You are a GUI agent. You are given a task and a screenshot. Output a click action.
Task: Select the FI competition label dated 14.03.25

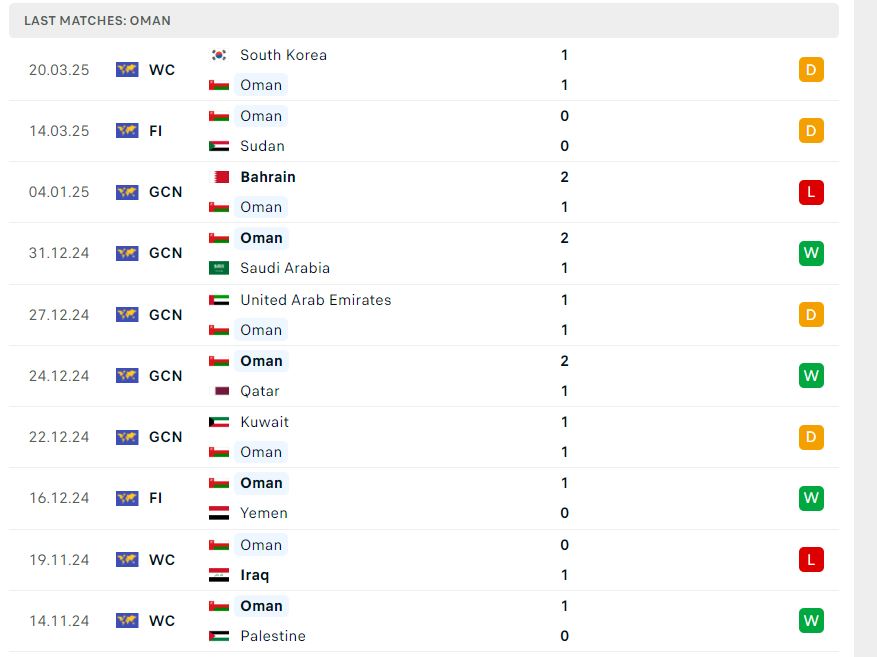[x=155, y=131]
